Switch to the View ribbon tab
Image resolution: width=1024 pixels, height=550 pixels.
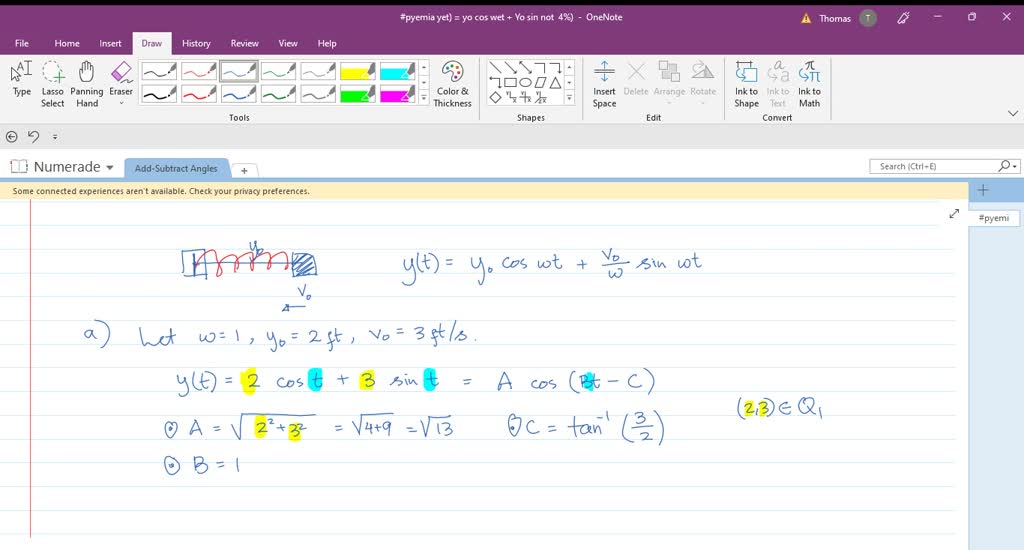pos(288,43)
